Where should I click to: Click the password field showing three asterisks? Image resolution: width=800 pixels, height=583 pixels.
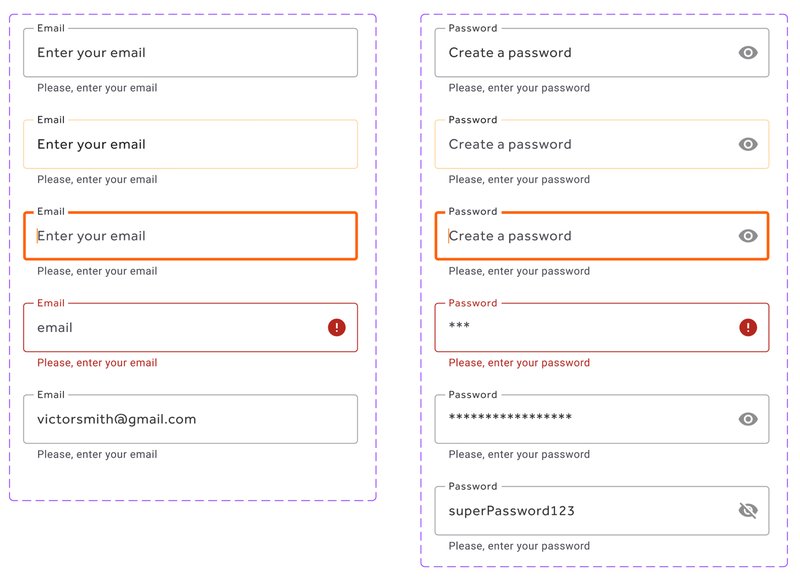click(602, 327)
